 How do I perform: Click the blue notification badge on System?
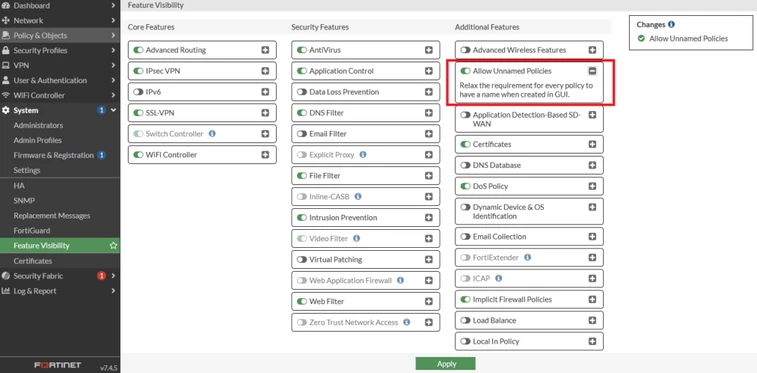pyautogui.click(x=101, y=111)
